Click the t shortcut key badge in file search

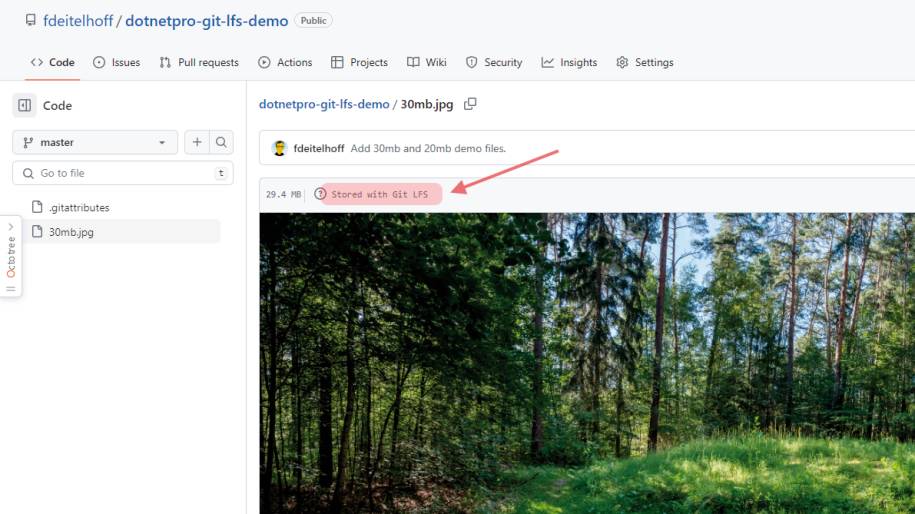point(221,173)
